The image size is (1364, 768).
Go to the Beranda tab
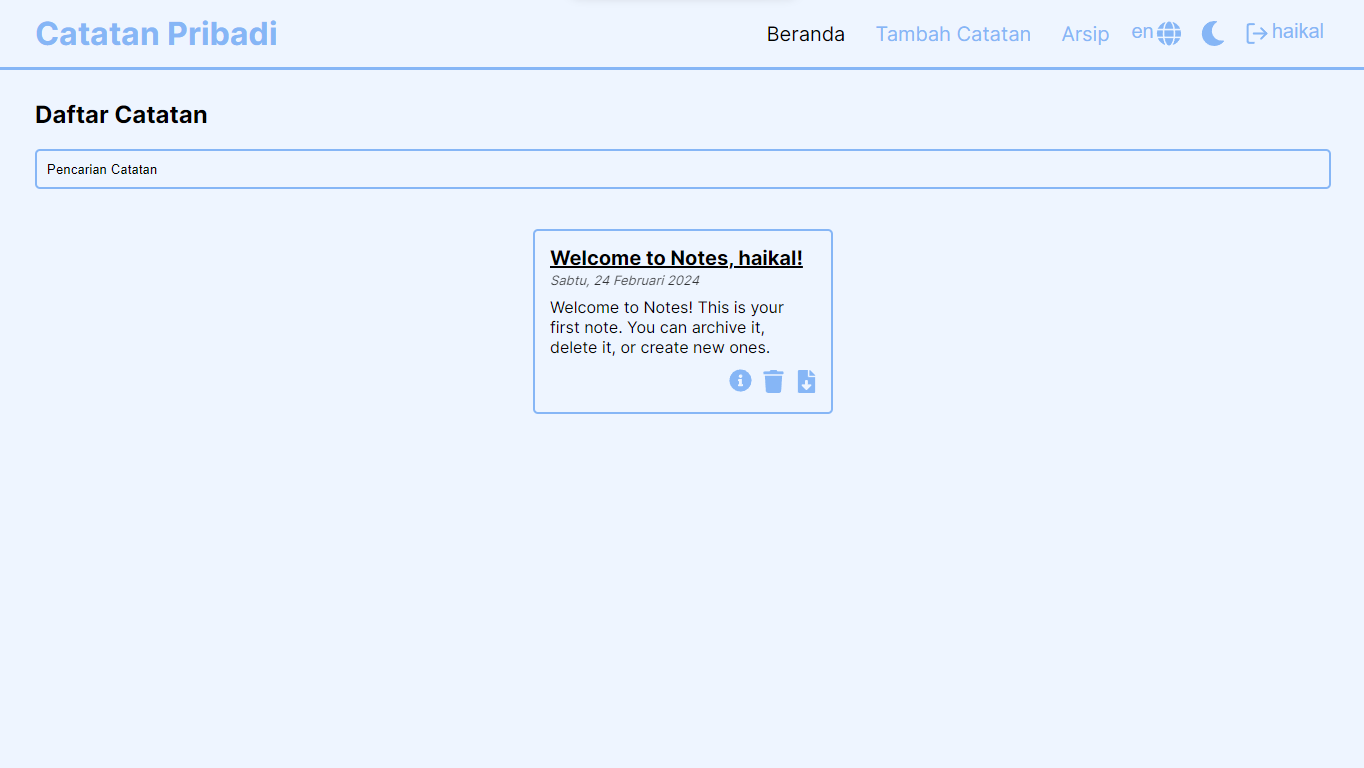(x=805, y=34)
